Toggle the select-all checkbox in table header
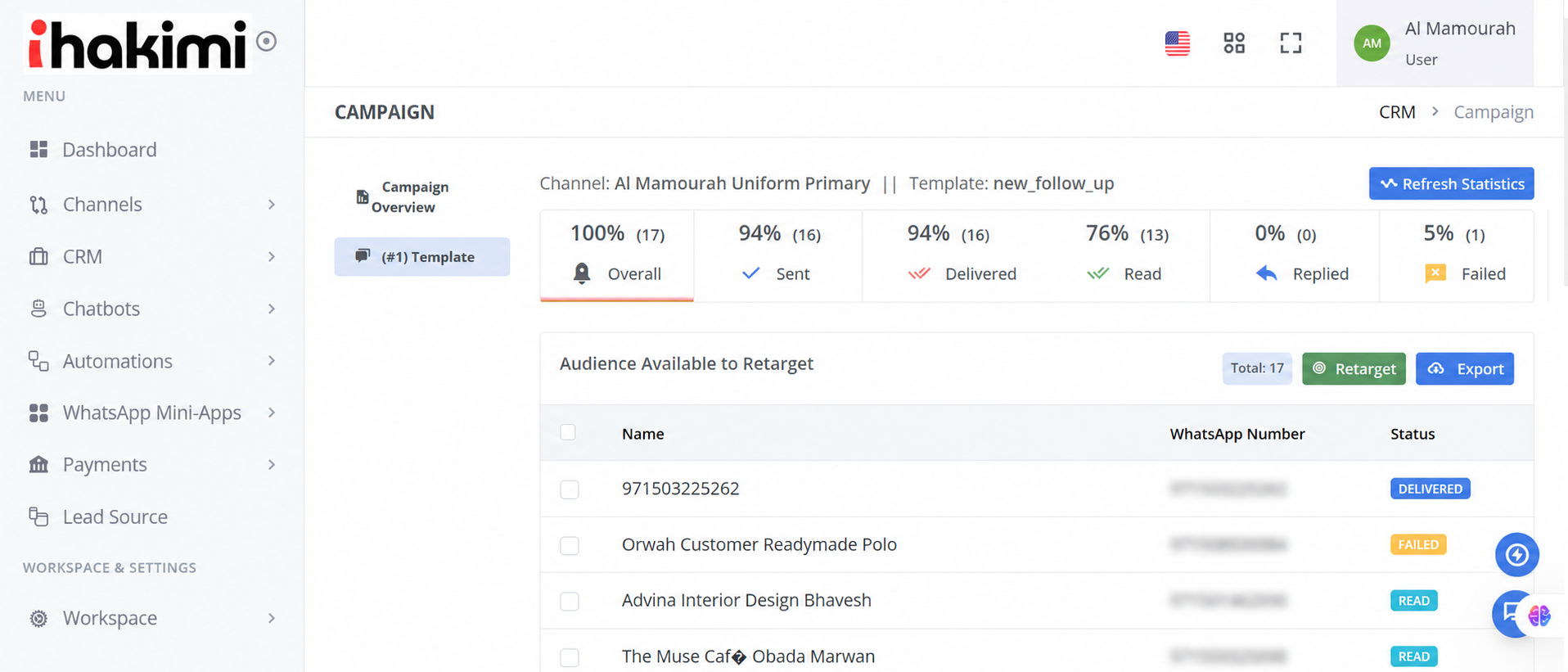The width and height of the screenshot is (1568, 672). (568, 432)
